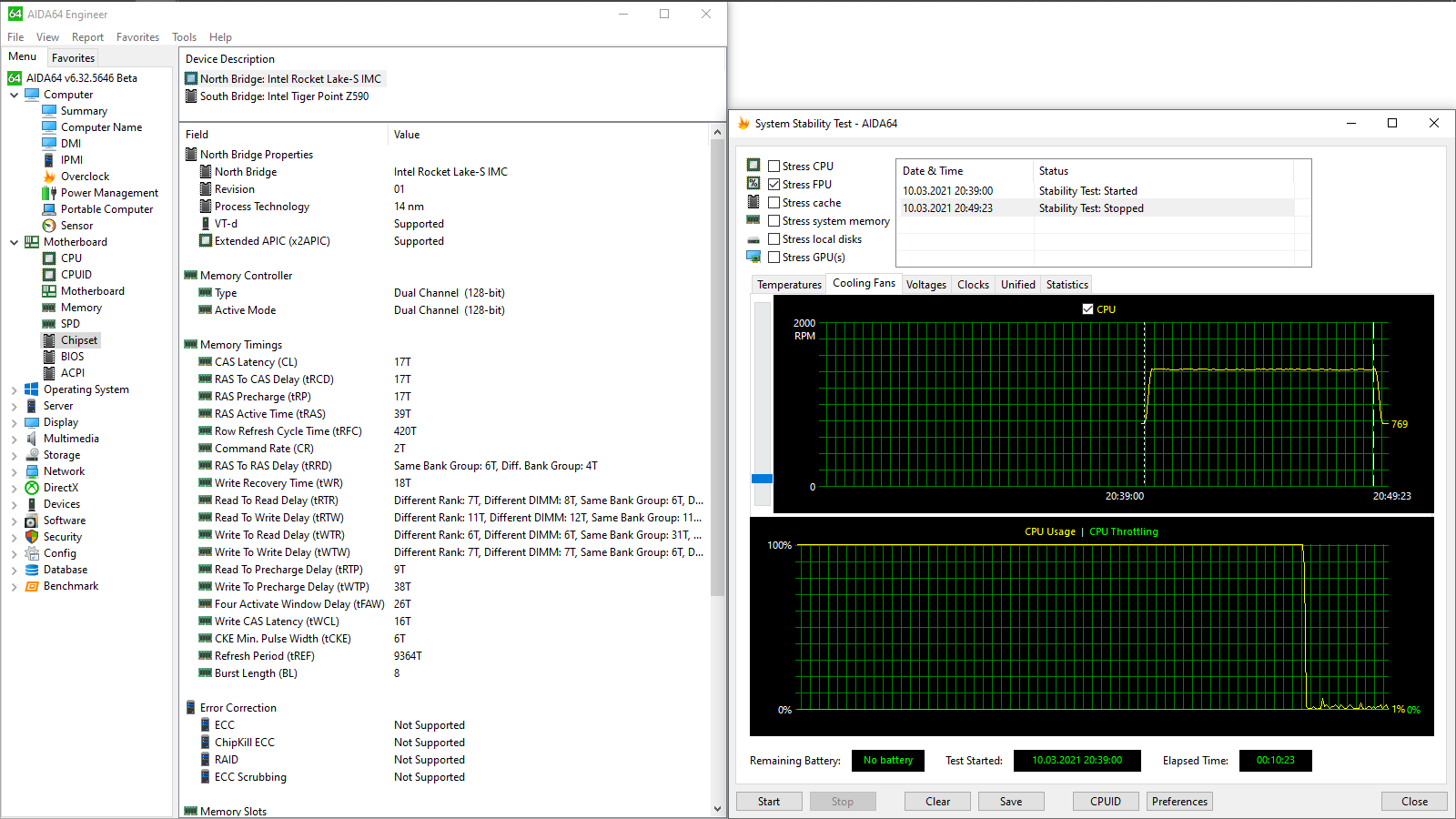Open the Summary item icon in tree
The width and height of the screenshot is (1456, 819).
(49, 111)
